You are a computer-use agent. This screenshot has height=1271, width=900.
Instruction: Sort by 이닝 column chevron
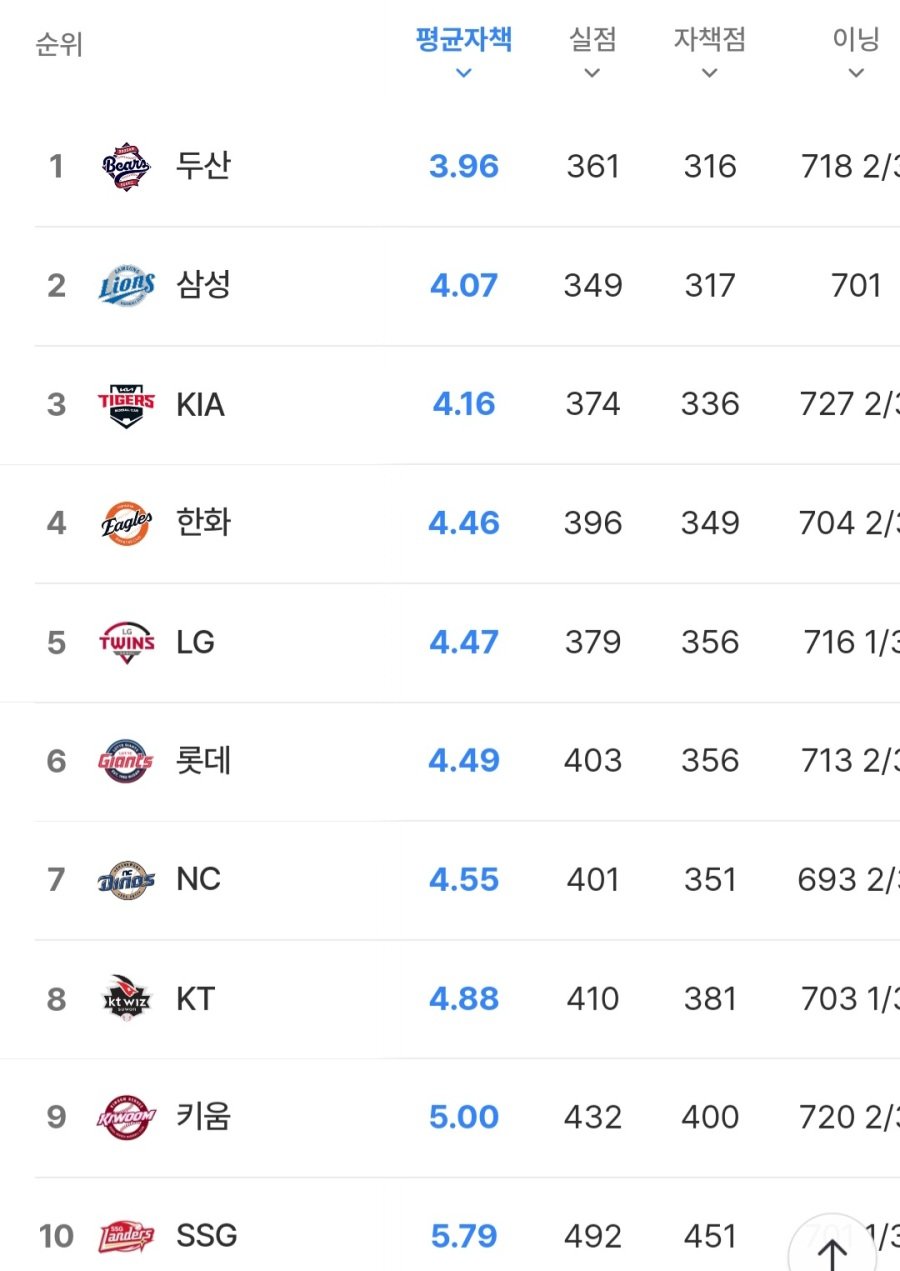pyautogui.click(x=856, y=73)
